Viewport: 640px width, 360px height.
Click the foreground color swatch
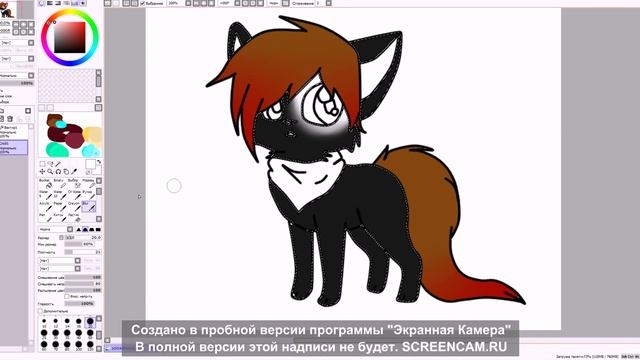click(90, 164)
